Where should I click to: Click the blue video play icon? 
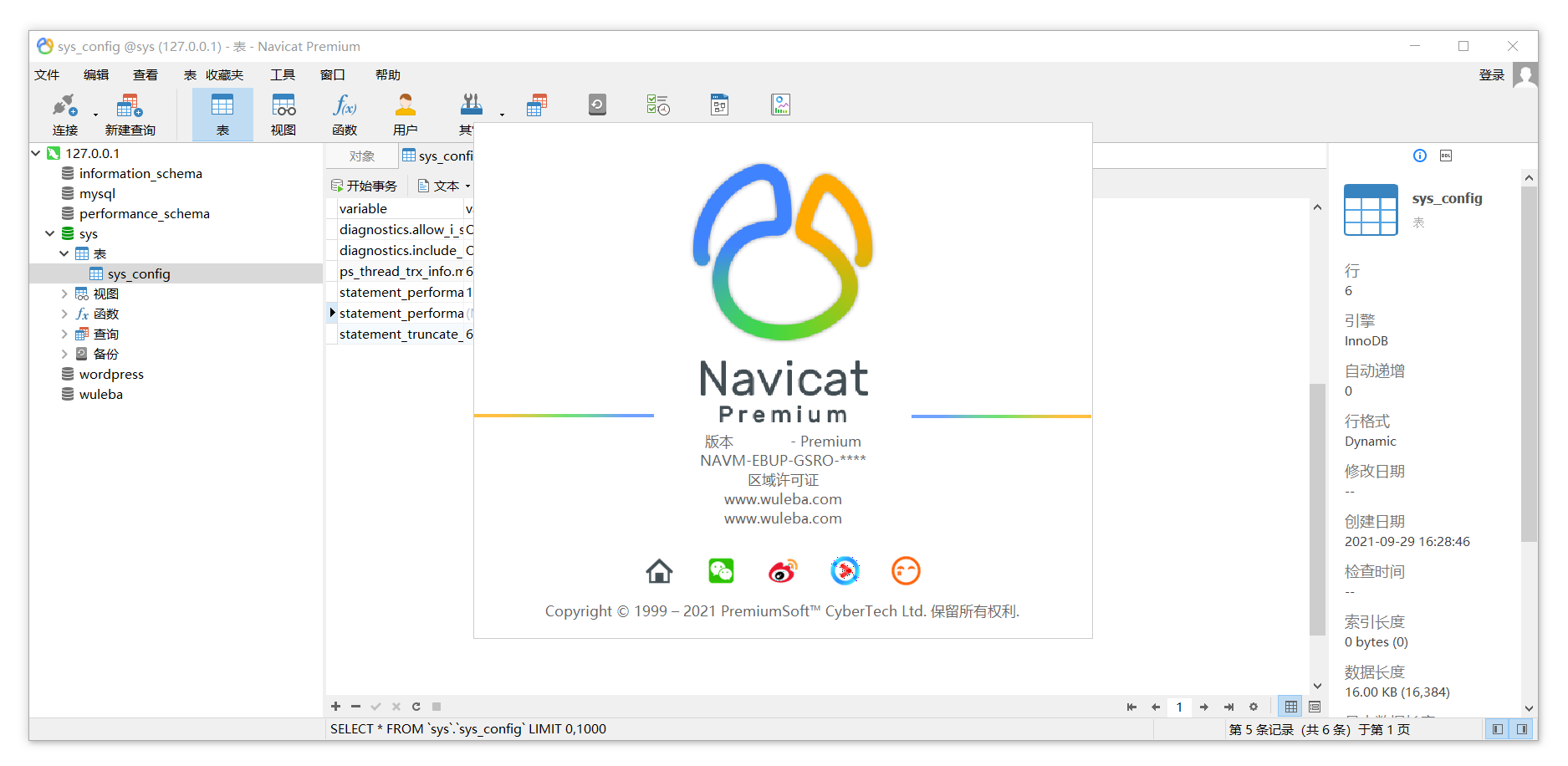(845, 571)
